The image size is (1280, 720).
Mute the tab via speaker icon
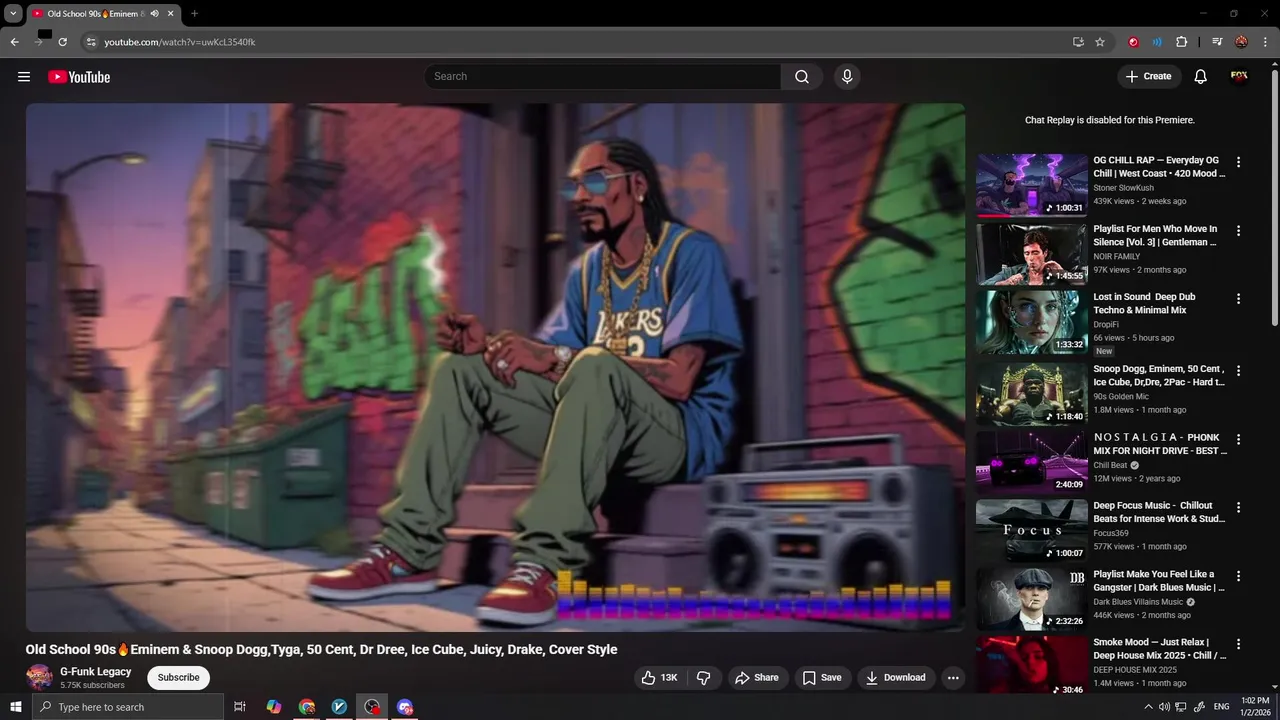click(154, 14)
